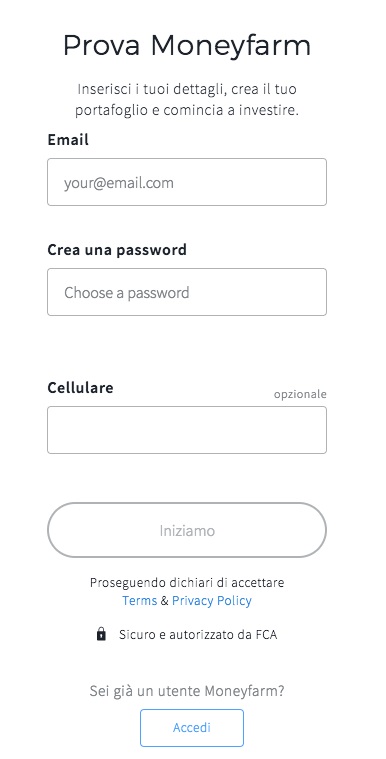Click Sei già un utente Moneyfarm text
This screenshot has width=386, height=759.
click(187, 691)
